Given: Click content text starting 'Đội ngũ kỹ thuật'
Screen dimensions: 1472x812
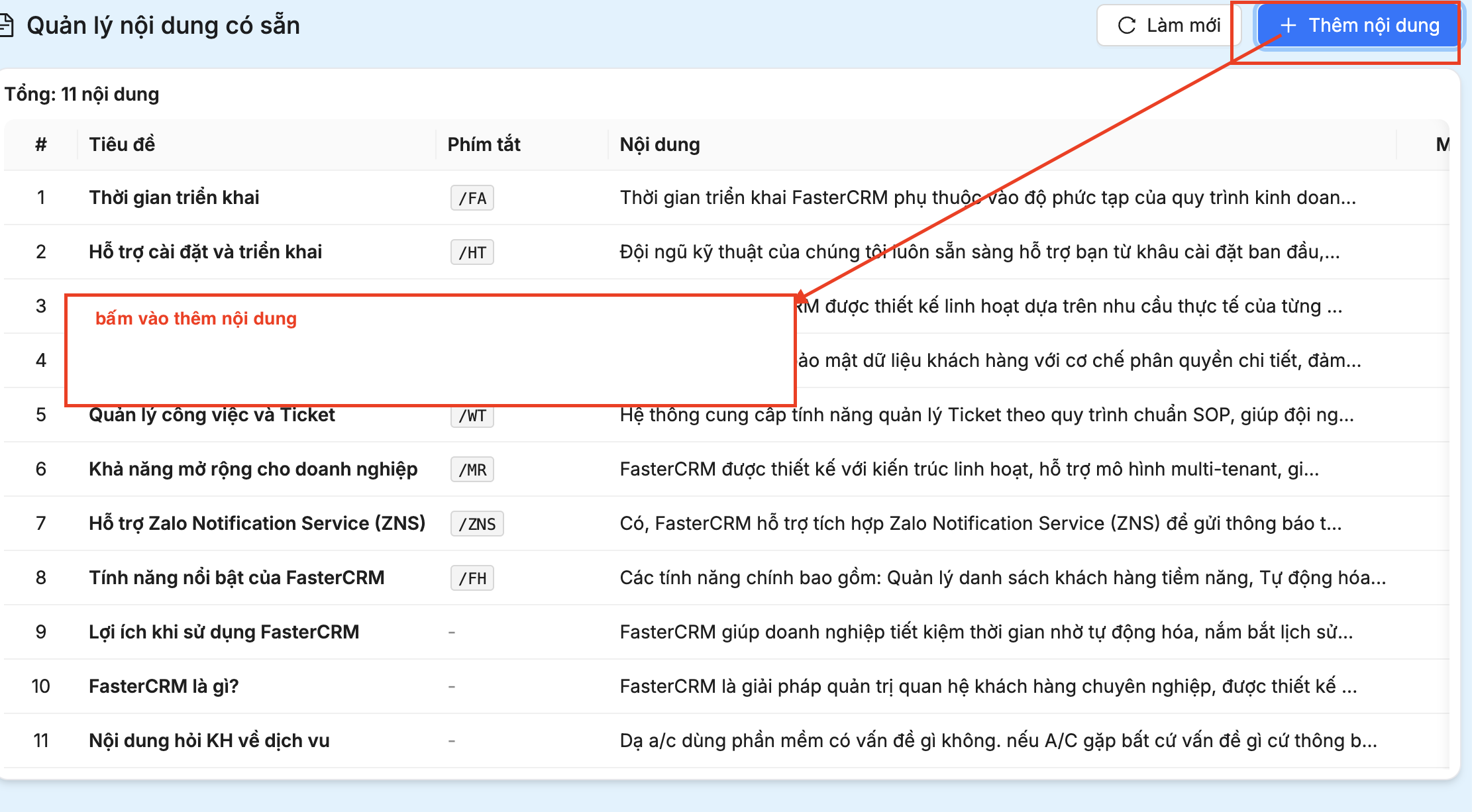Looking at the screenshot, I should 980,252.
